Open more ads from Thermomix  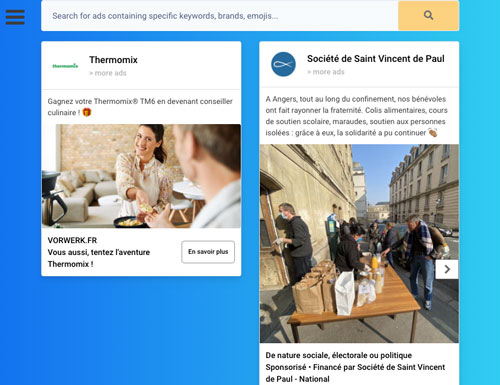[x=108, y=73]
